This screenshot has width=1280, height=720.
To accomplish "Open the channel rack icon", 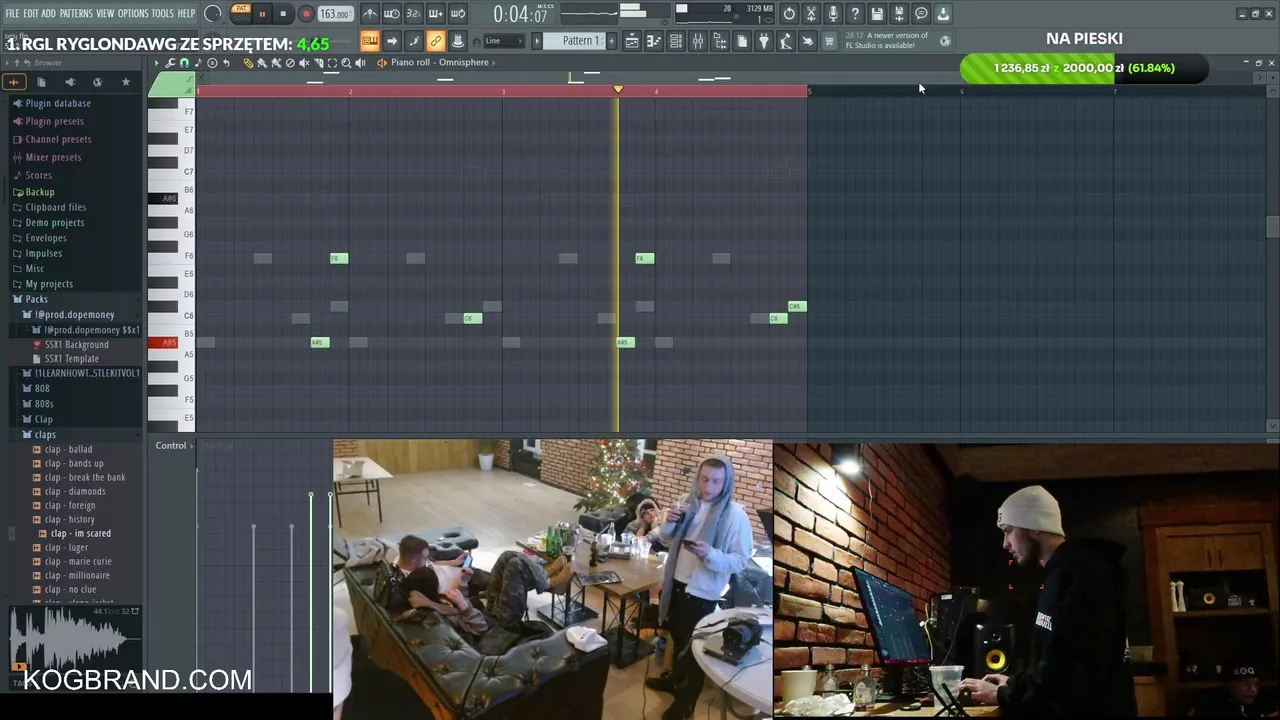I will 676,41.
